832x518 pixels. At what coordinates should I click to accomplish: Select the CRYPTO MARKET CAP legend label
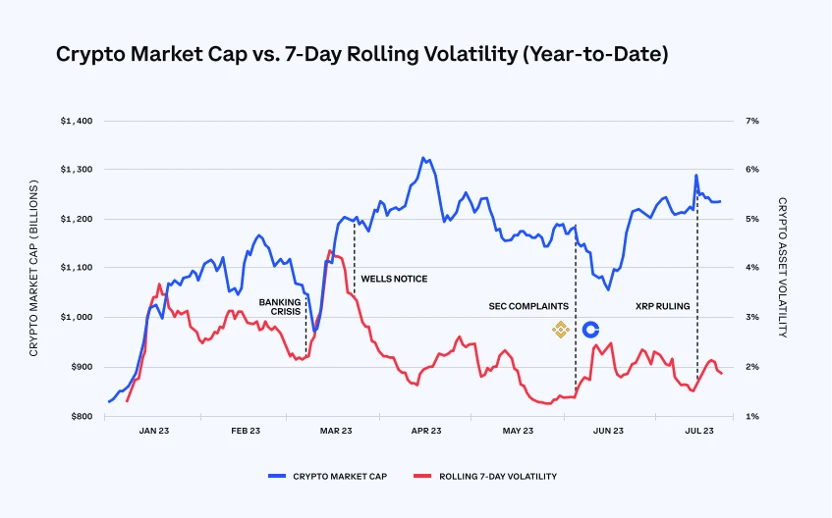(x=340, y=476)
